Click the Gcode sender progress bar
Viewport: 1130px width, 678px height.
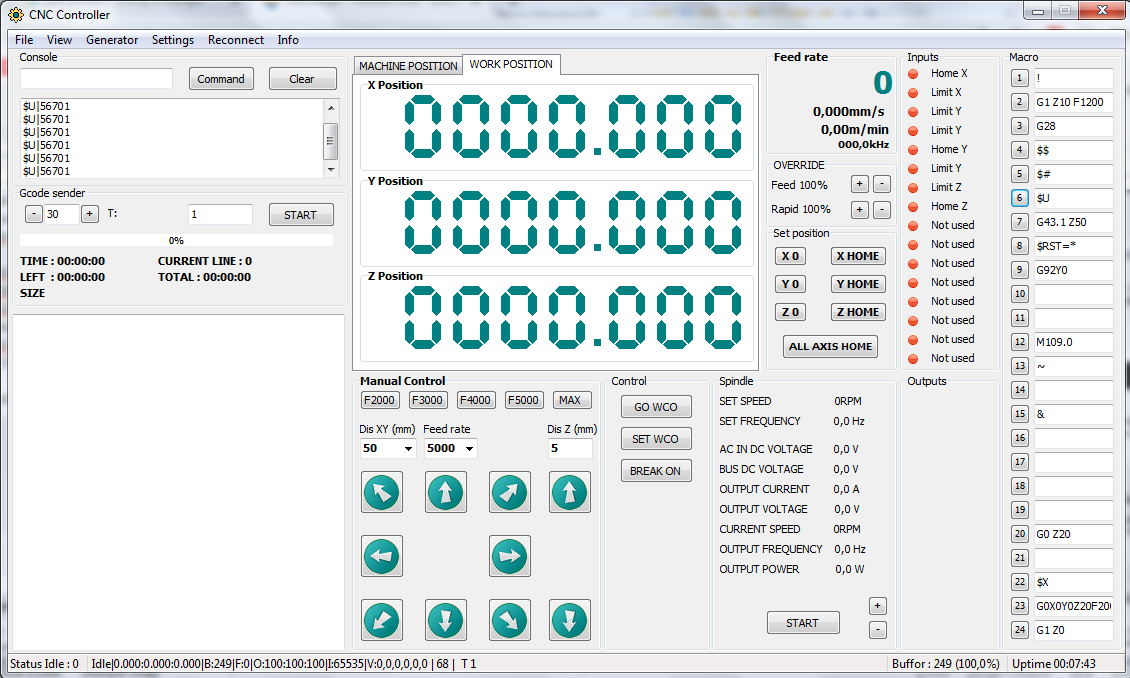tap(176, 241)
